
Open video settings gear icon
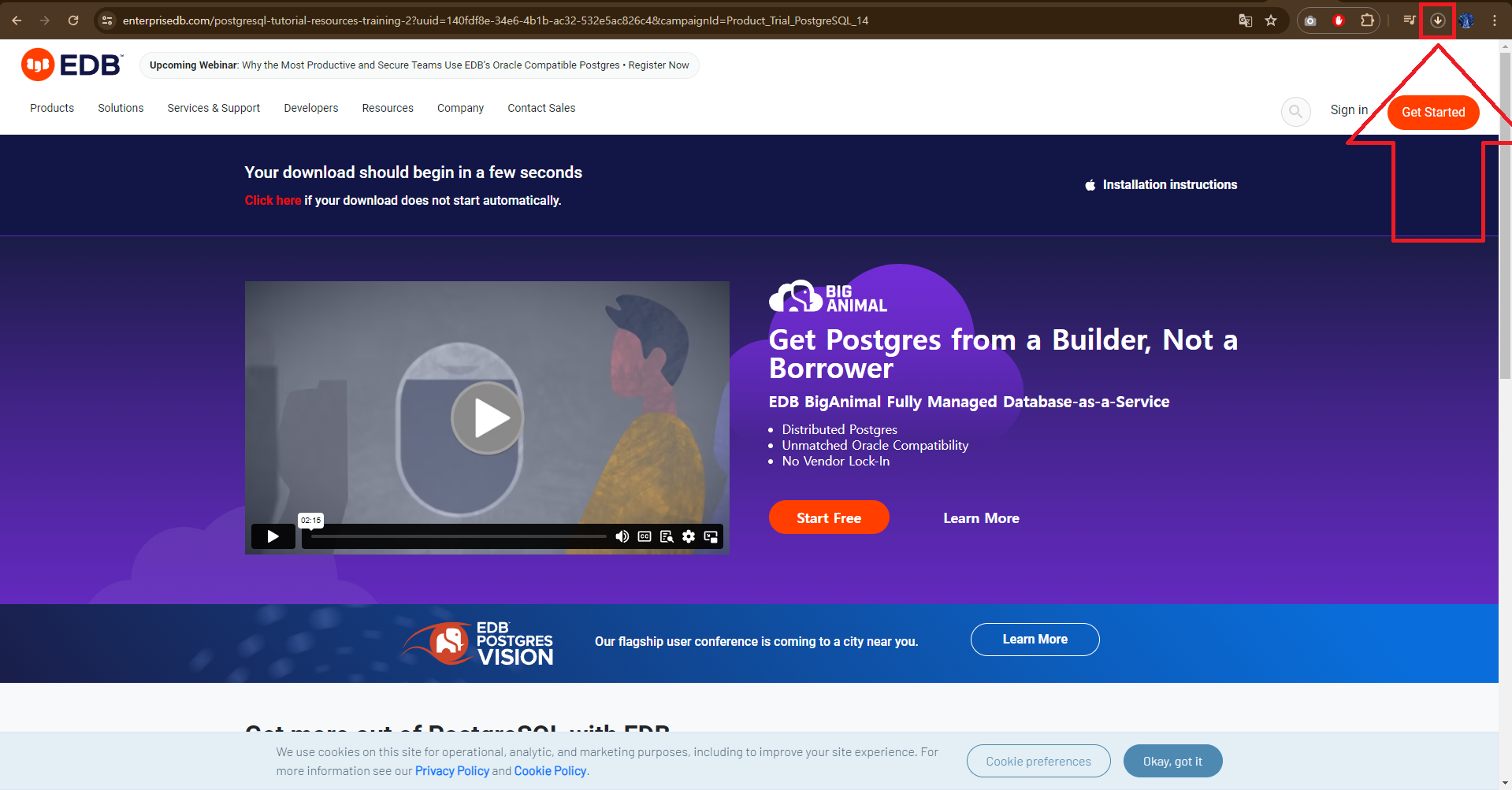pyautogui.click(x=689, y=536)
